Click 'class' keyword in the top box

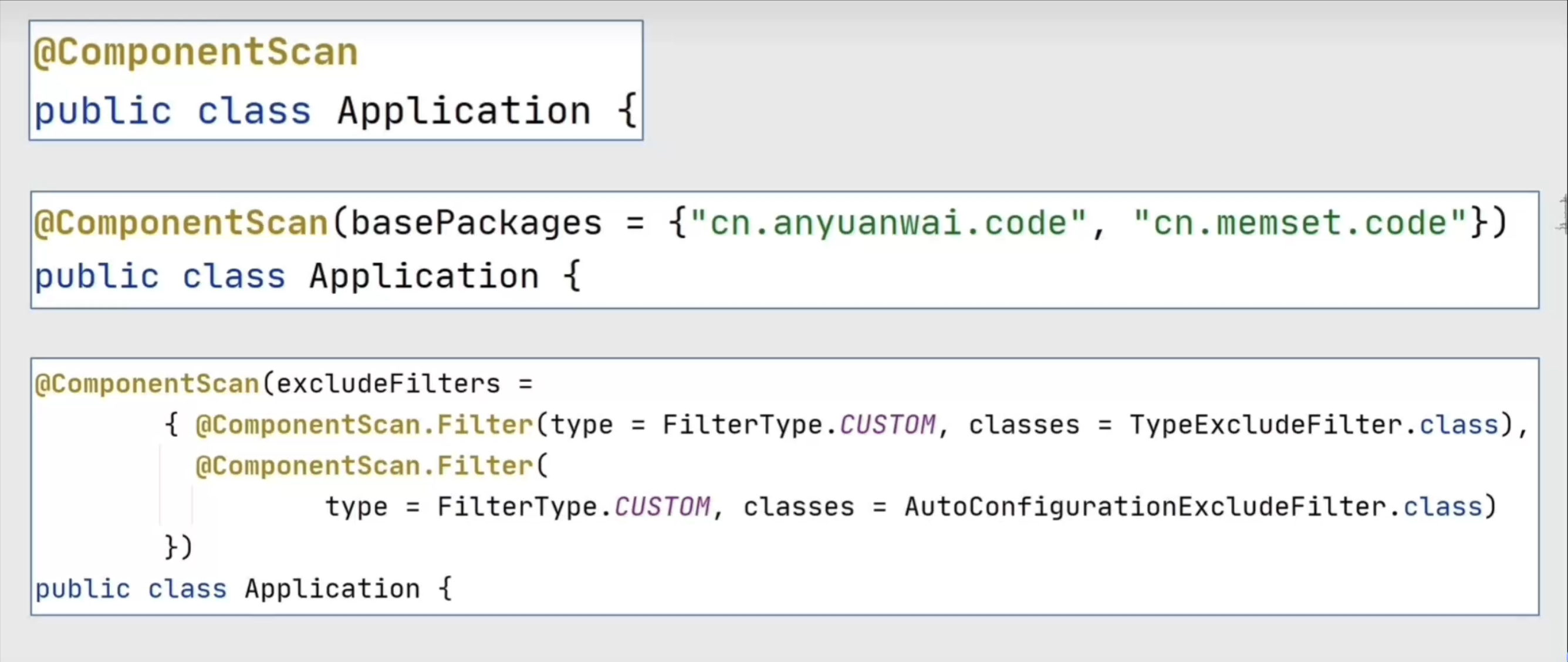(254, 111)
